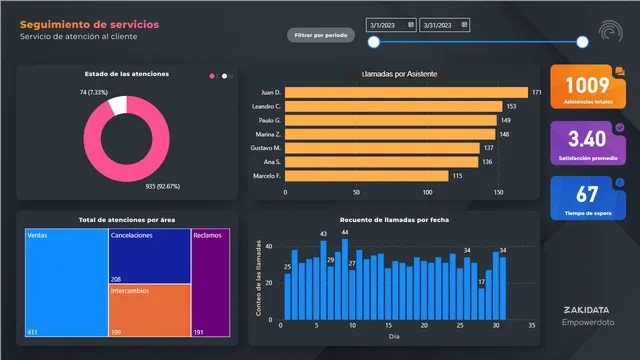Click the 'Día' x-axis label
Viewport: 640px width, 360px height.
pos(394,336)
